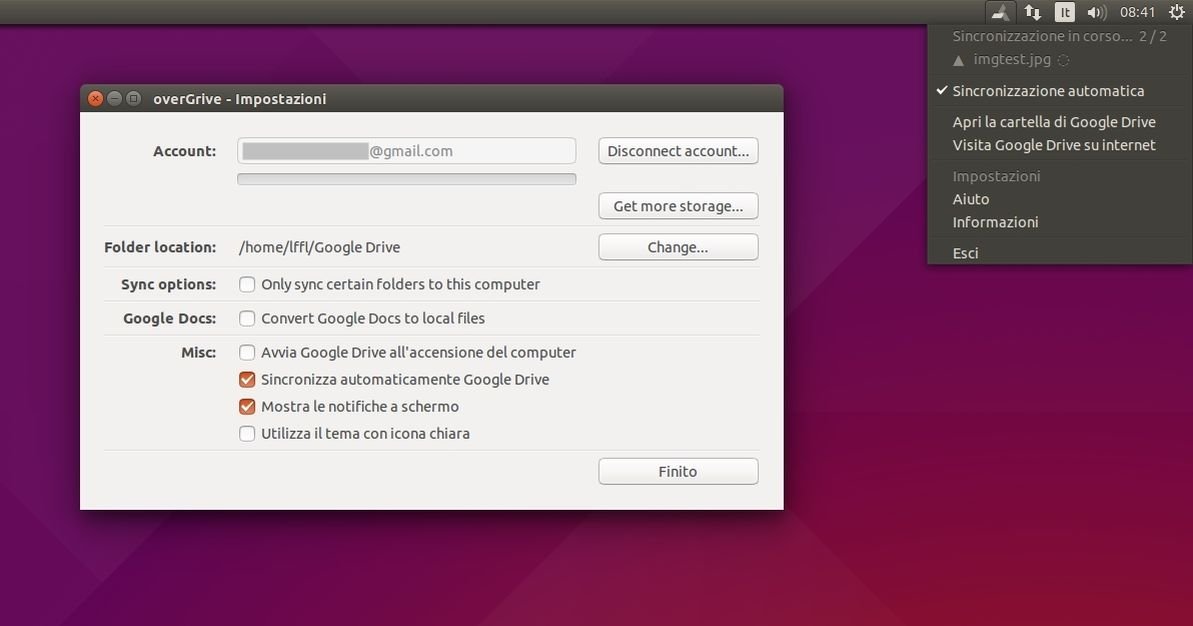Select 'Aiuto' in the tray menu

point(1059,199)
